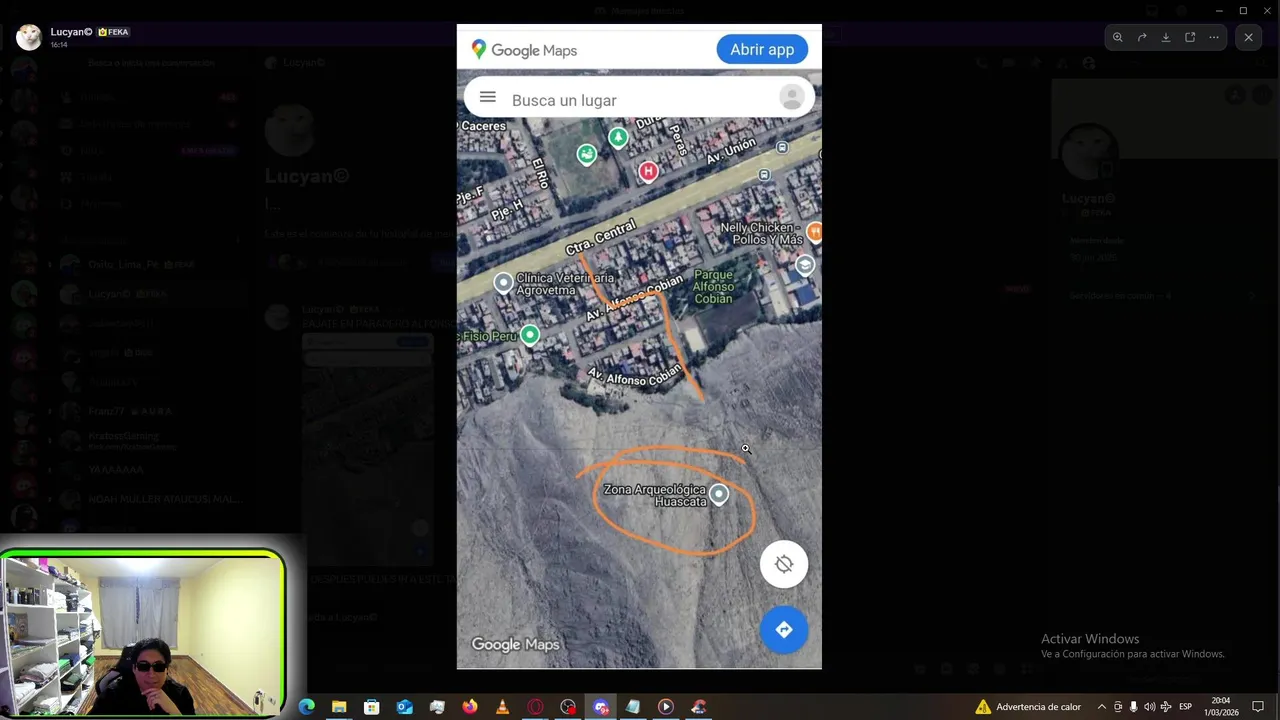
Task: Open Opera browser from the taskbar
Action: click(535, 707)
